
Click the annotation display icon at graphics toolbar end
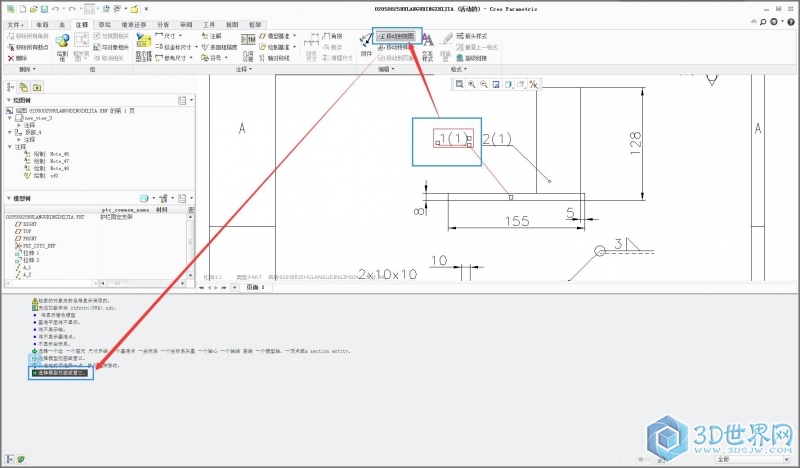point(534,84)
